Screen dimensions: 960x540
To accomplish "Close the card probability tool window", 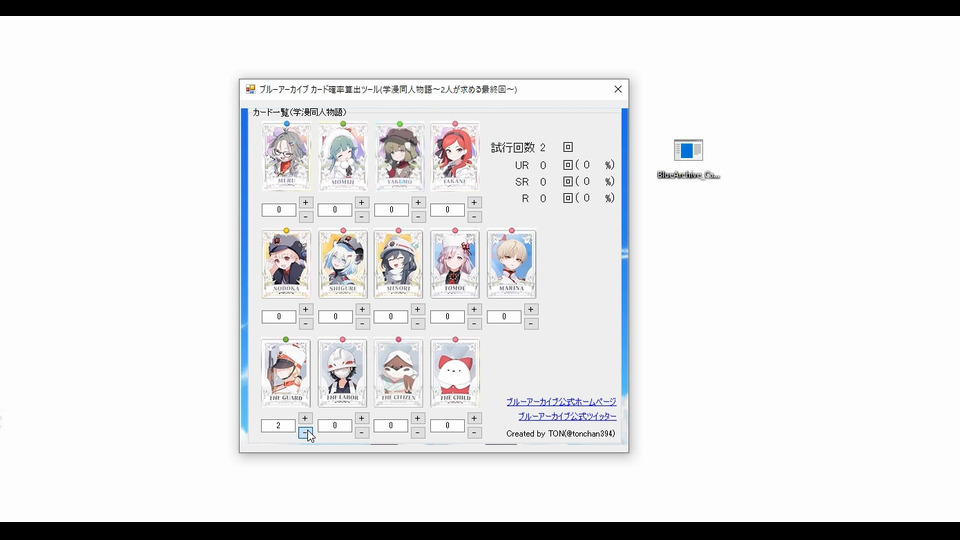I will [618, 89].
